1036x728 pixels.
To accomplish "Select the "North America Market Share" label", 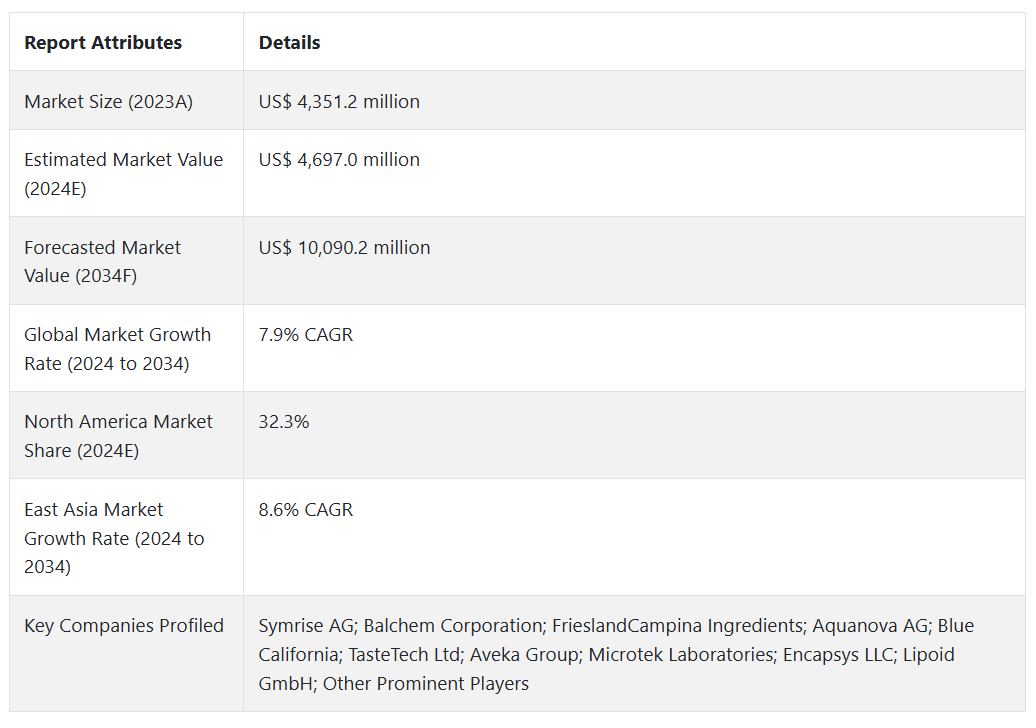I will (x=118, y=436).
